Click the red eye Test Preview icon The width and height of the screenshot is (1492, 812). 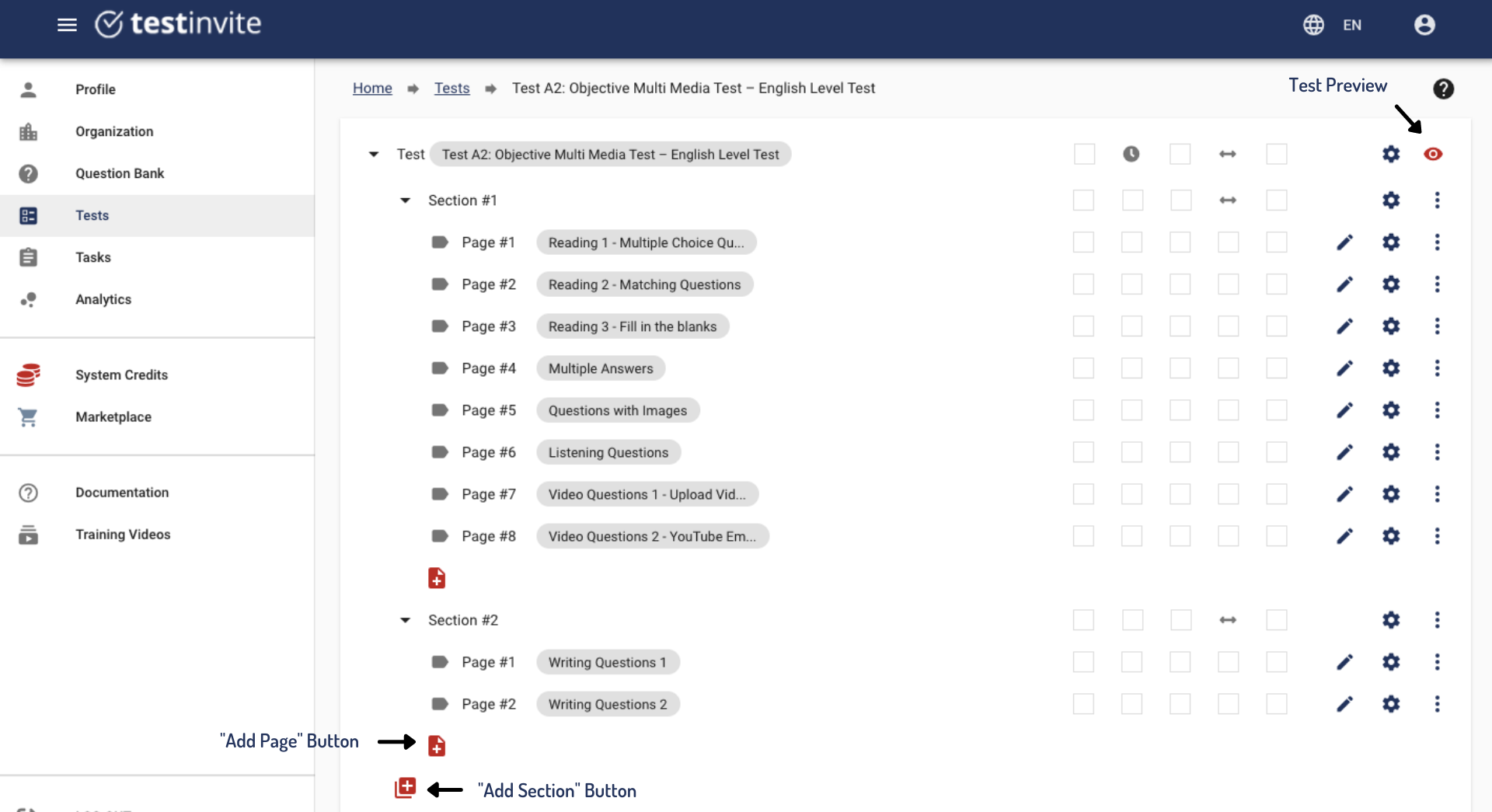[x=1432, y=154]
